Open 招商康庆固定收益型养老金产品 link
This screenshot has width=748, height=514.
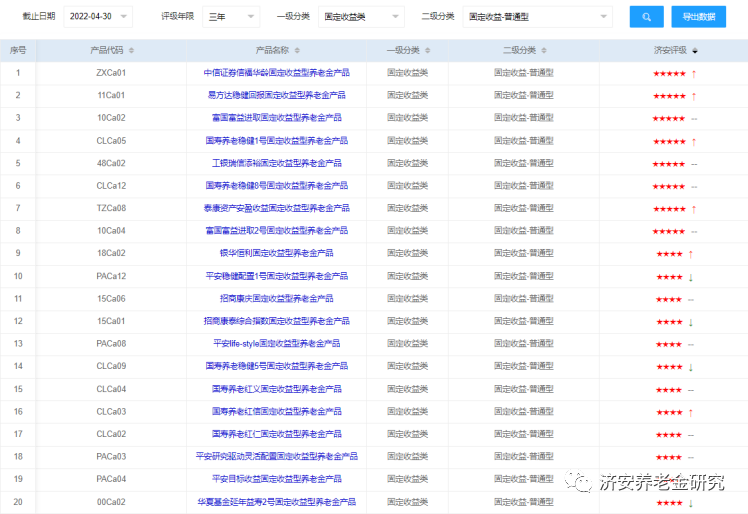point(277,298)
